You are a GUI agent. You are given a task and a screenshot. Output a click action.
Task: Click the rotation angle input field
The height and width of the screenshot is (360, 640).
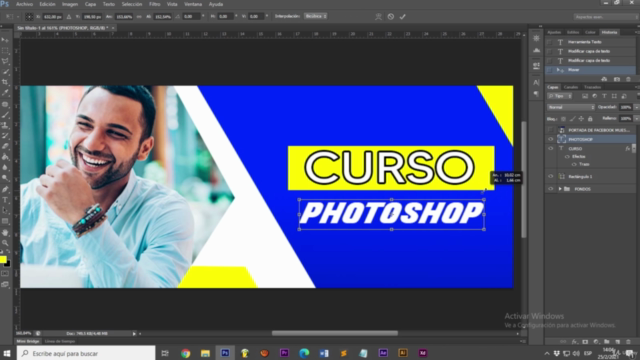point(191,17)
